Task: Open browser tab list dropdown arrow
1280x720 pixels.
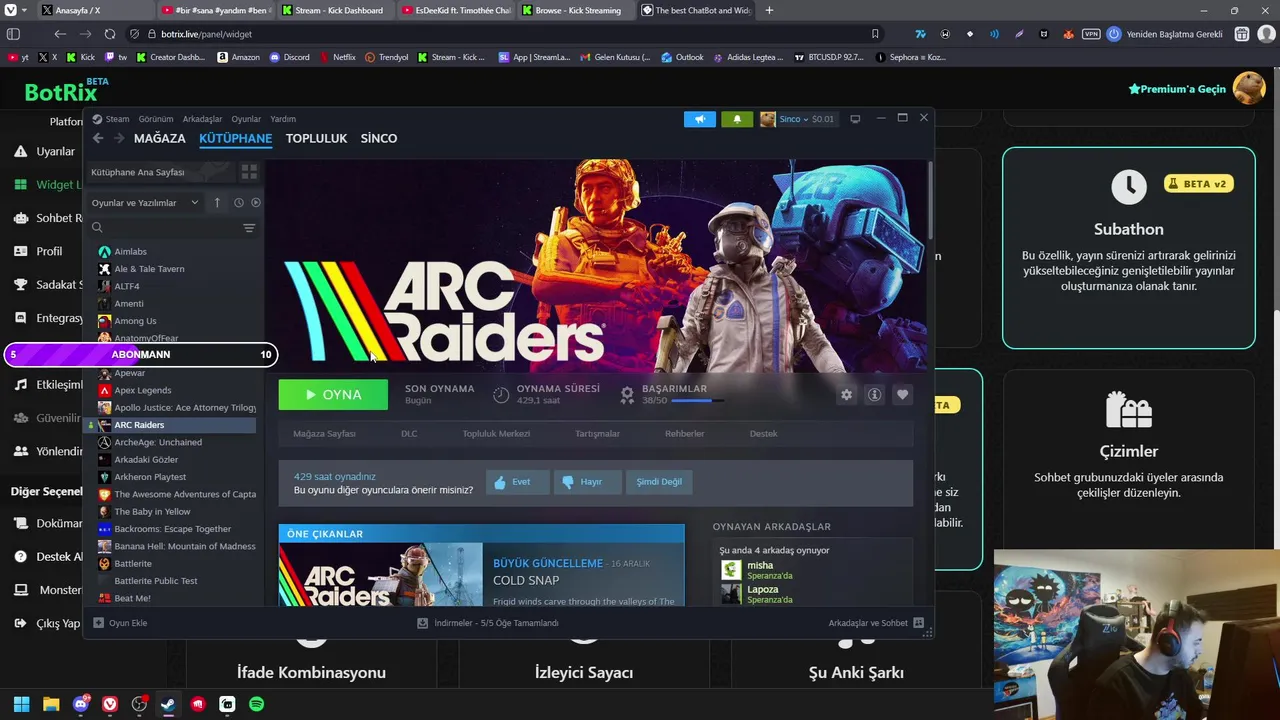Action: (x=23, y=10)
